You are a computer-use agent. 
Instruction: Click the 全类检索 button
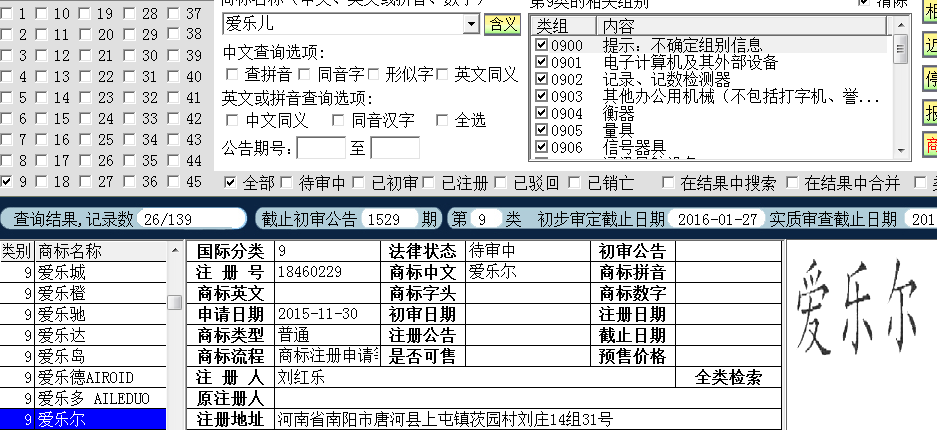[728, 377]
